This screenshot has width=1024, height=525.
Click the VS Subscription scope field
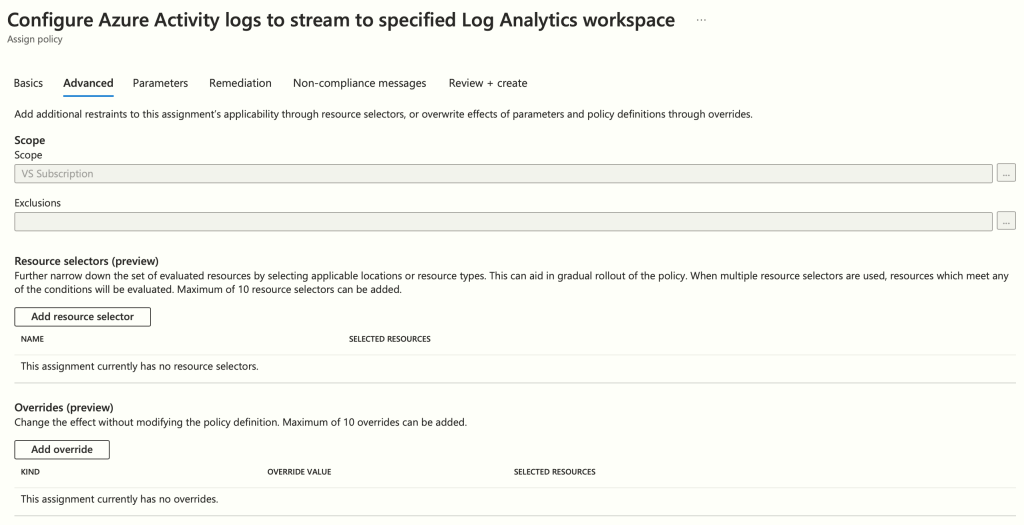point(503,173)
